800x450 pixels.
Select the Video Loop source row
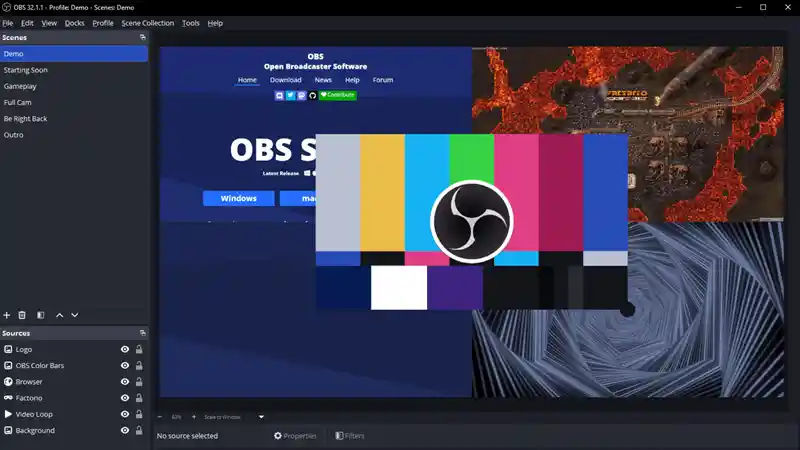coord(74,414)
